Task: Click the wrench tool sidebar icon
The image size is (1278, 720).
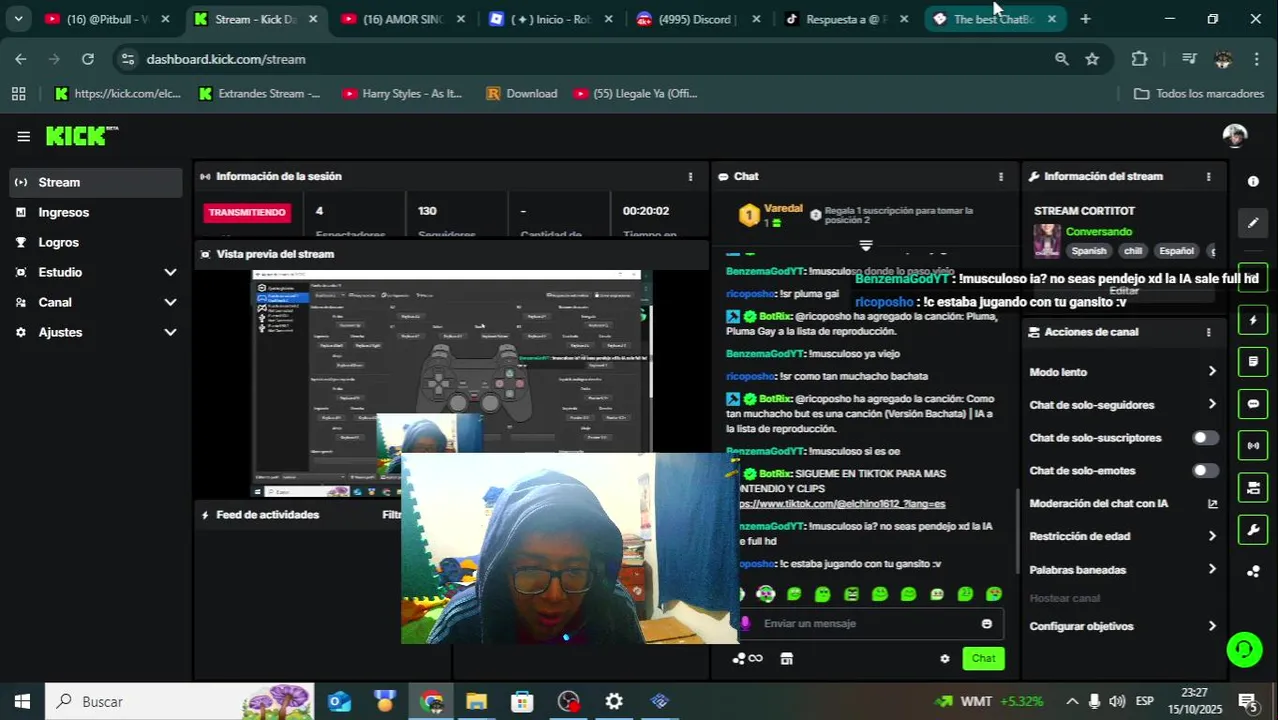Action: click(x=1253, y=530)
